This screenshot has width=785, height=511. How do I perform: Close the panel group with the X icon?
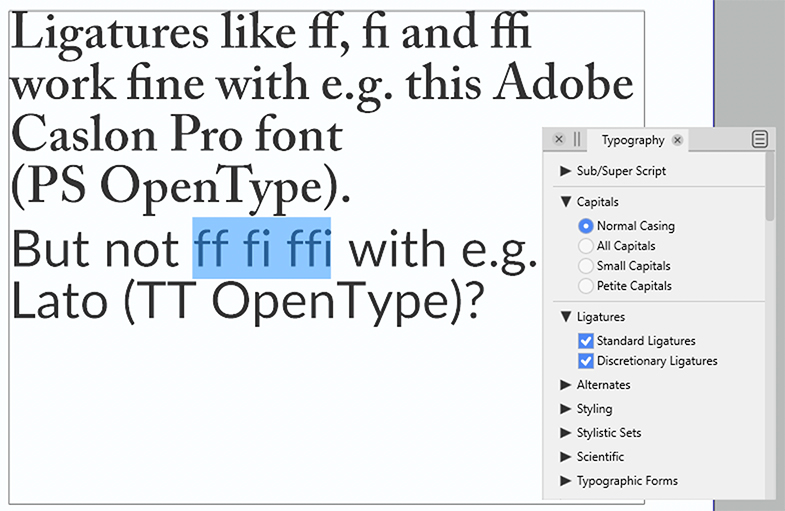[559, 140]
